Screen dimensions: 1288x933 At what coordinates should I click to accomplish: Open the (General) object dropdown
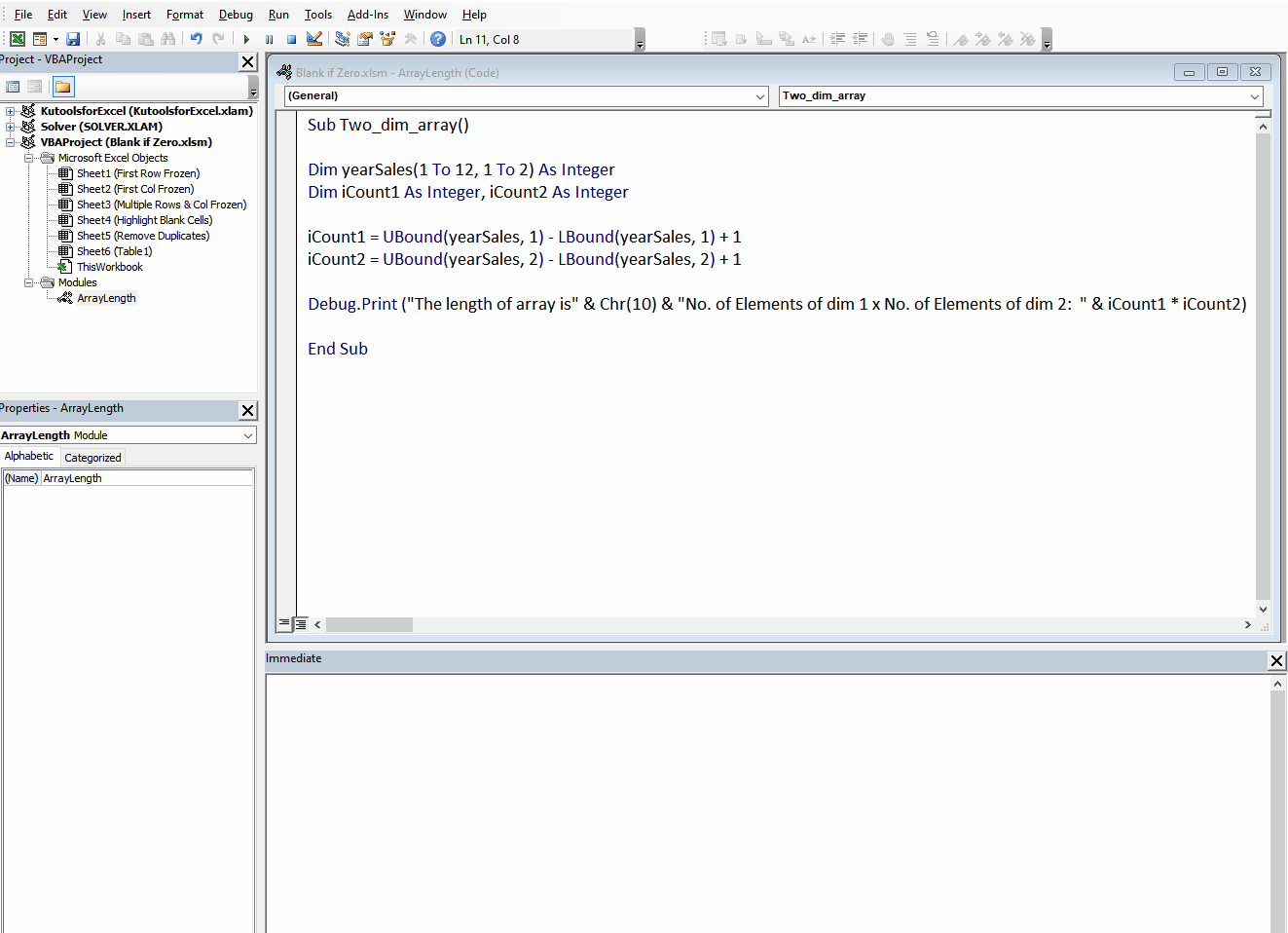click(761, 95)
